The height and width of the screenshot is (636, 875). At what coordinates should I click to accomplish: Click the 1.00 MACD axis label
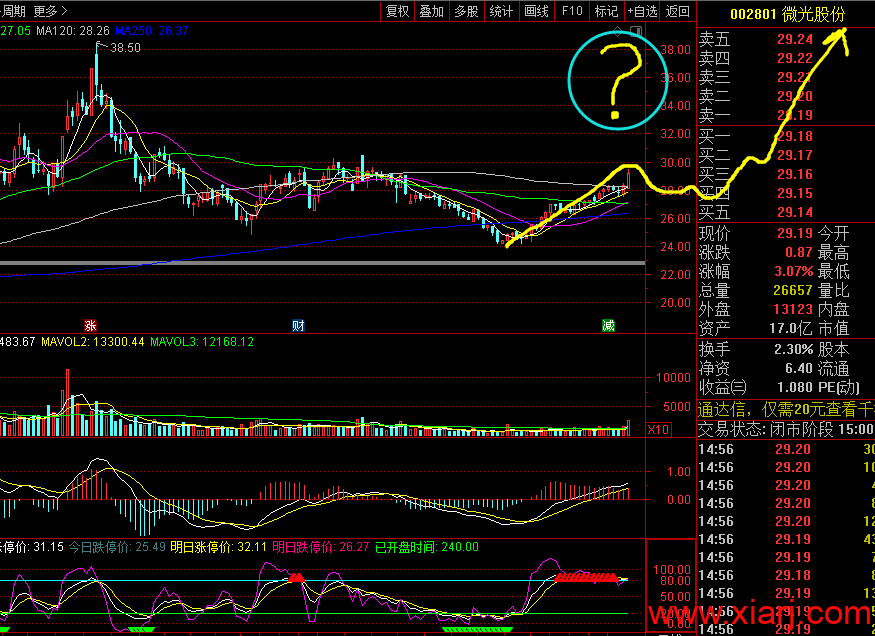click(x=679, y=472)
